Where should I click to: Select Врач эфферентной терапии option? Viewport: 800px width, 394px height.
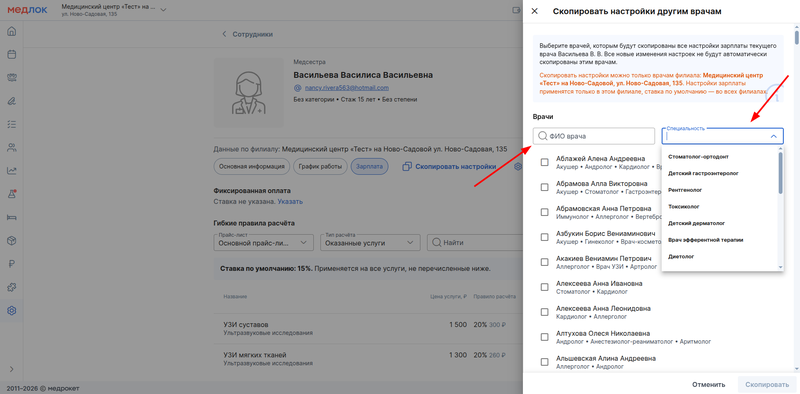click(720, 240)
